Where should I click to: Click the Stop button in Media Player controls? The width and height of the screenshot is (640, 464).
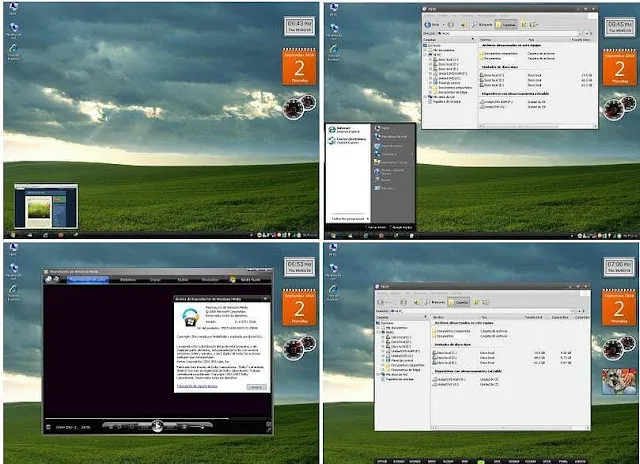132,427
